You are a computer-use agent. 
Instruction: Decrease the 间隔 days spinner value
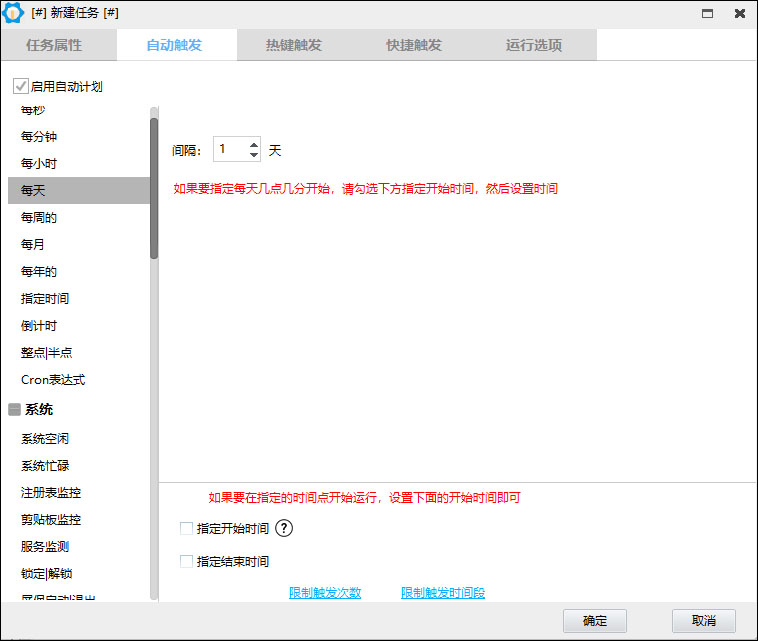[x=254, y=155]
